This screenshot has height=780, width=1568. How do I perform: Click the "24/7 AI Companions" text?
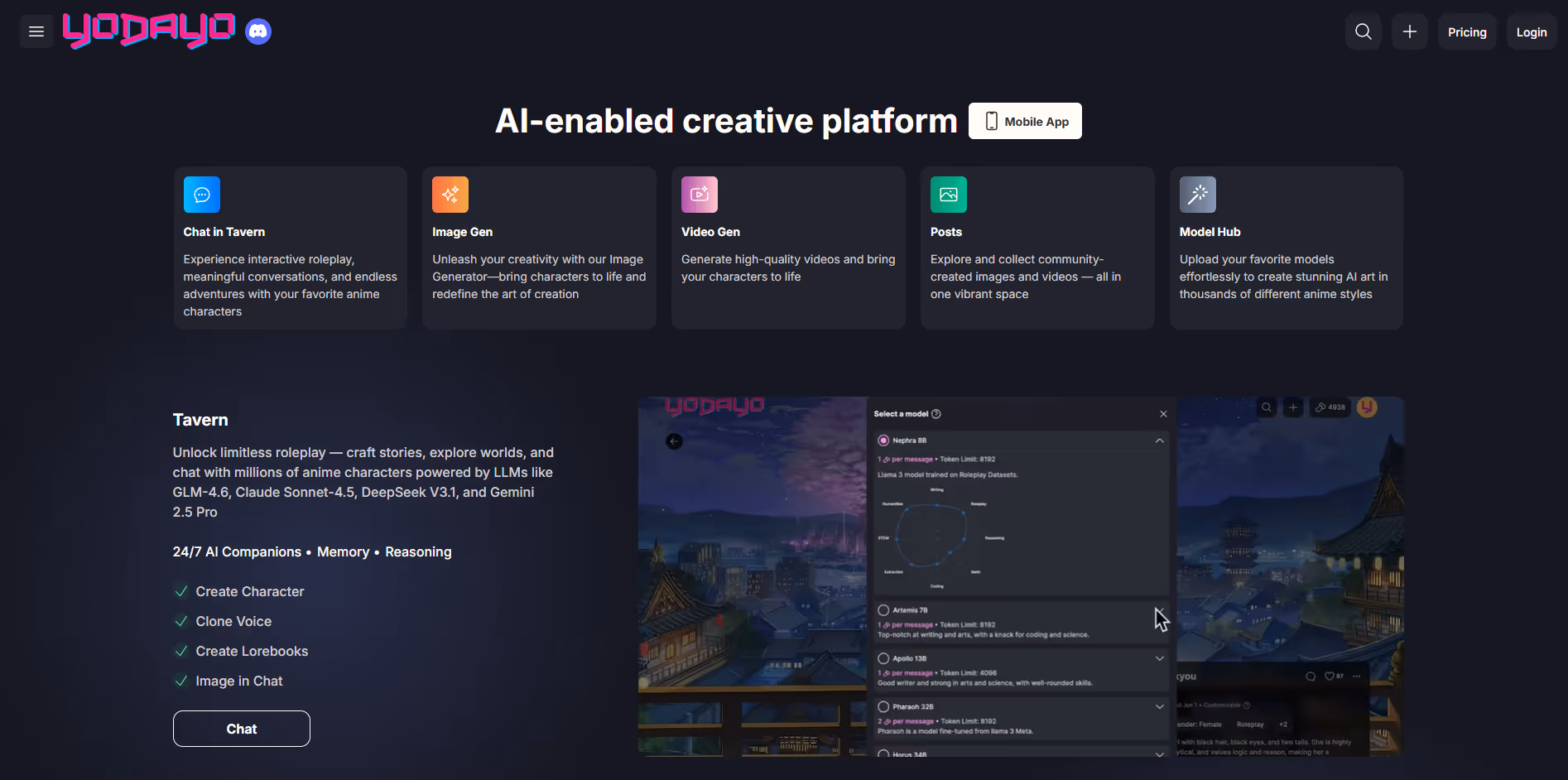pos(237,551)
